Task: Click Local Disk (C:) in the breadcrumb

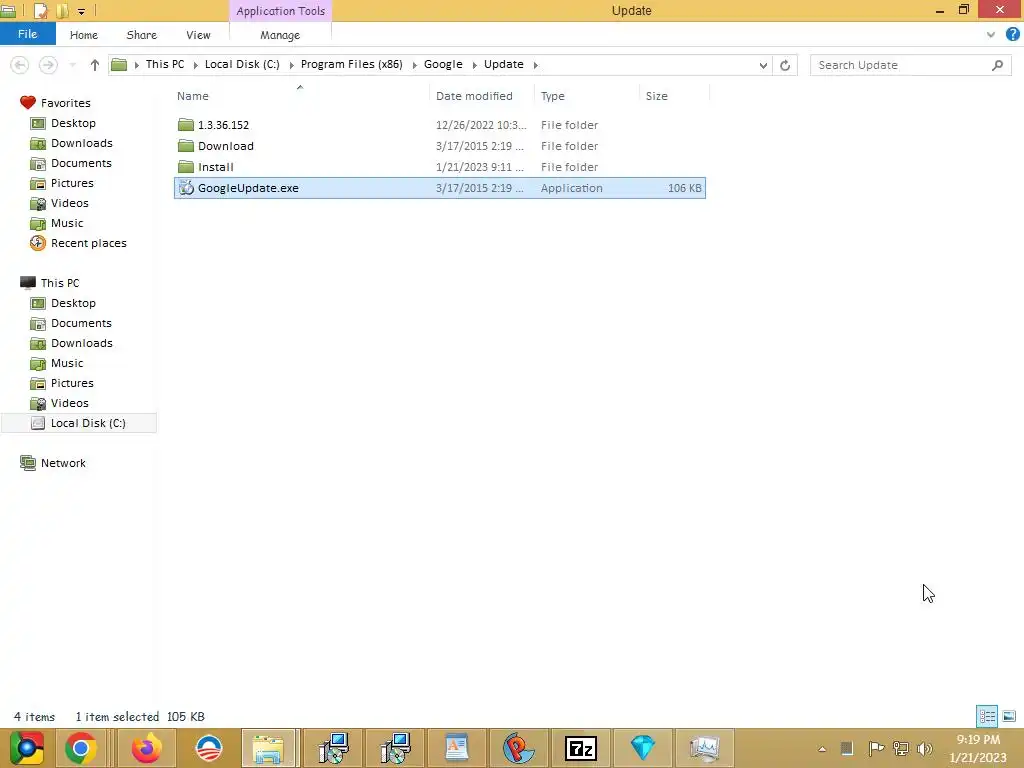Action: point(242,64)
